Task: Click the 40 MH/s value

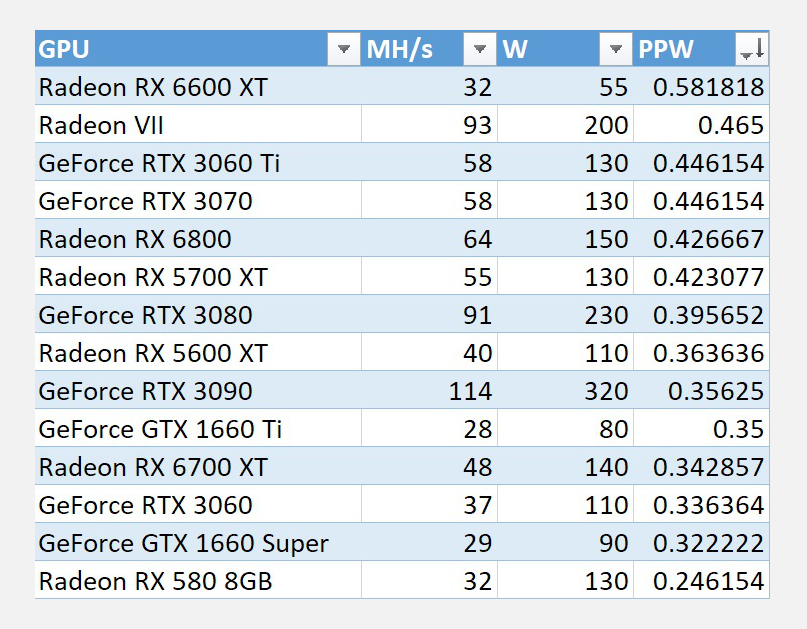Action: (478, 353)
